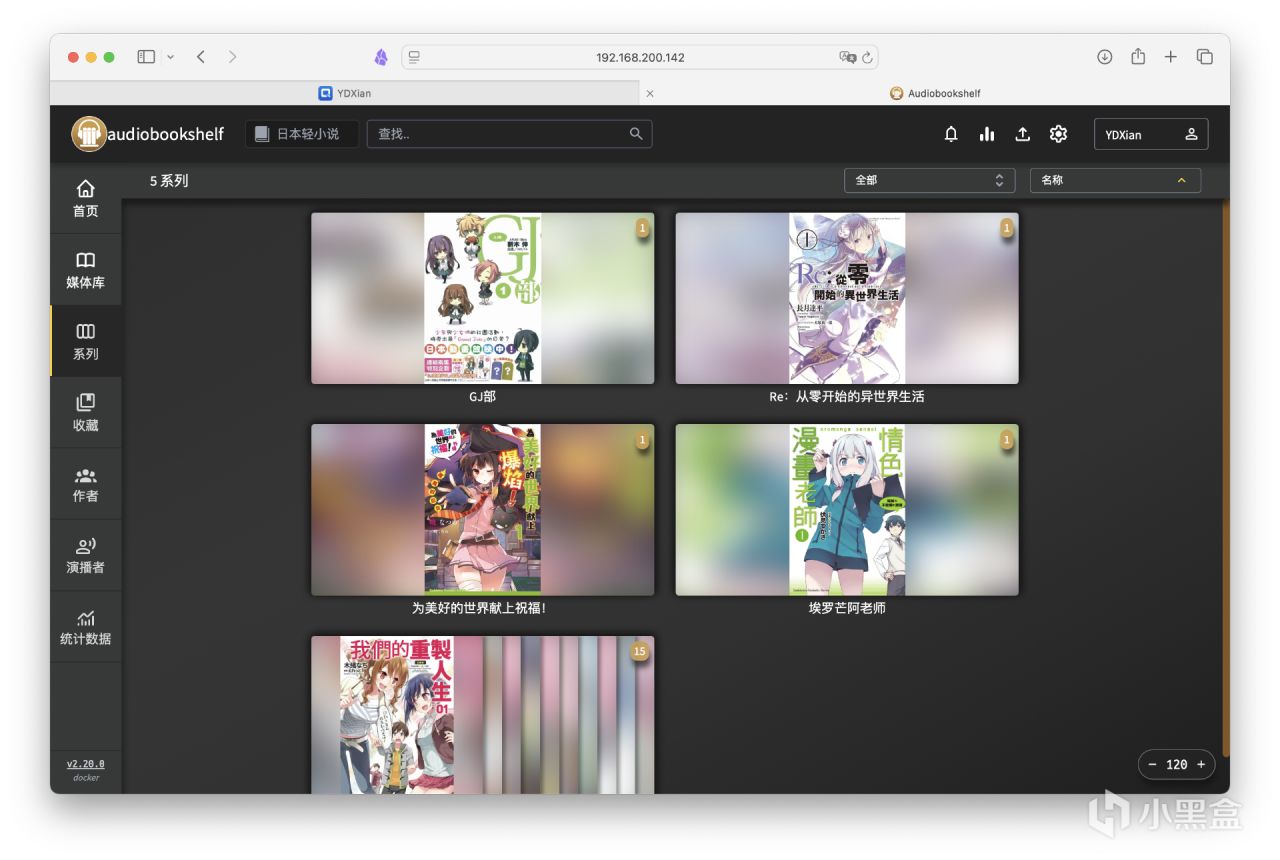The height and width of the screenshot is (860, 1280).
Task: Click Safari downloads icon
Action: (1105, 57)
